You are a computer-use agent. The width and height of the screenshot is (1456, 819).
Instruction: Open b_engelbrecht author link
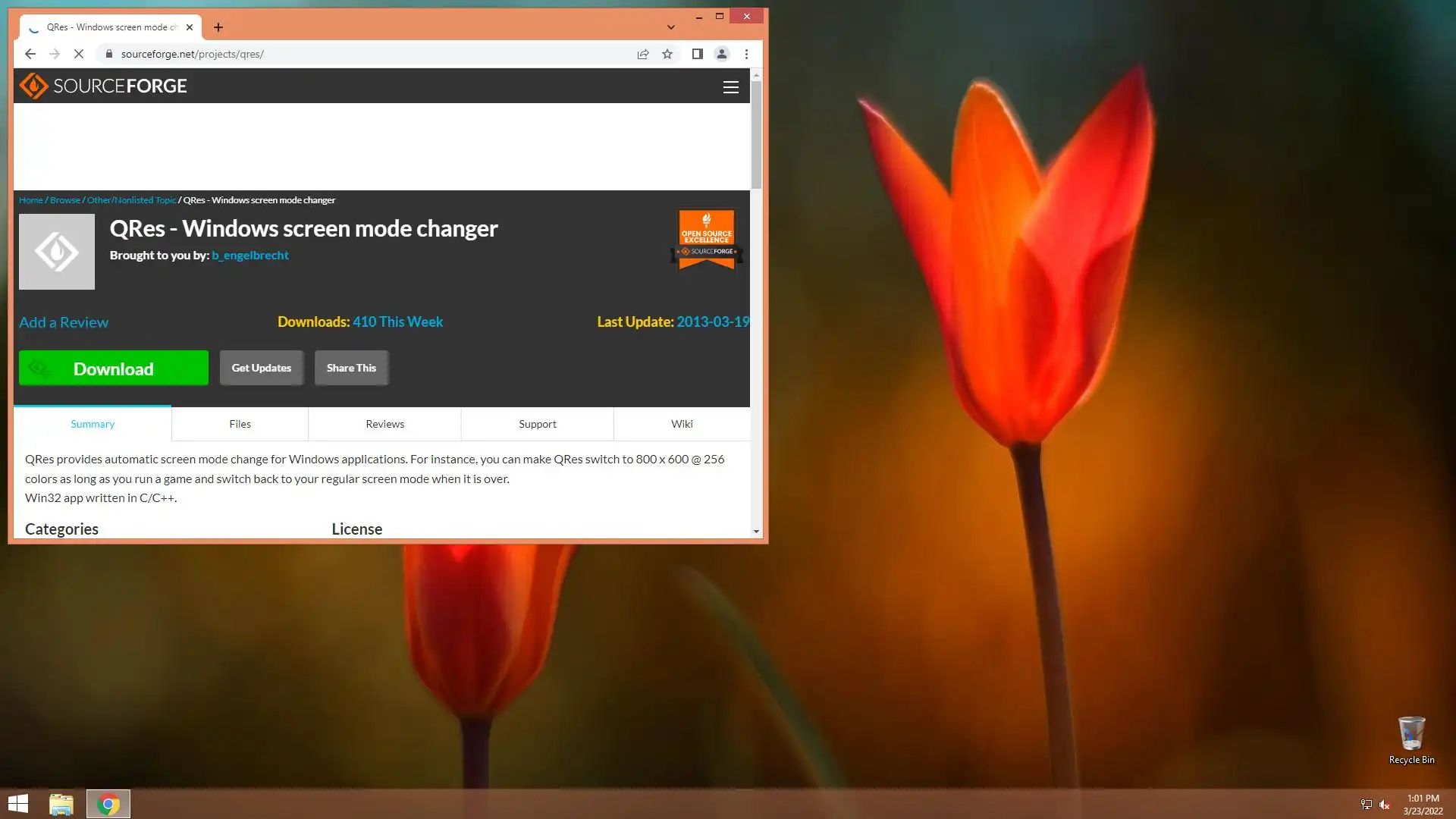[250, 256]
